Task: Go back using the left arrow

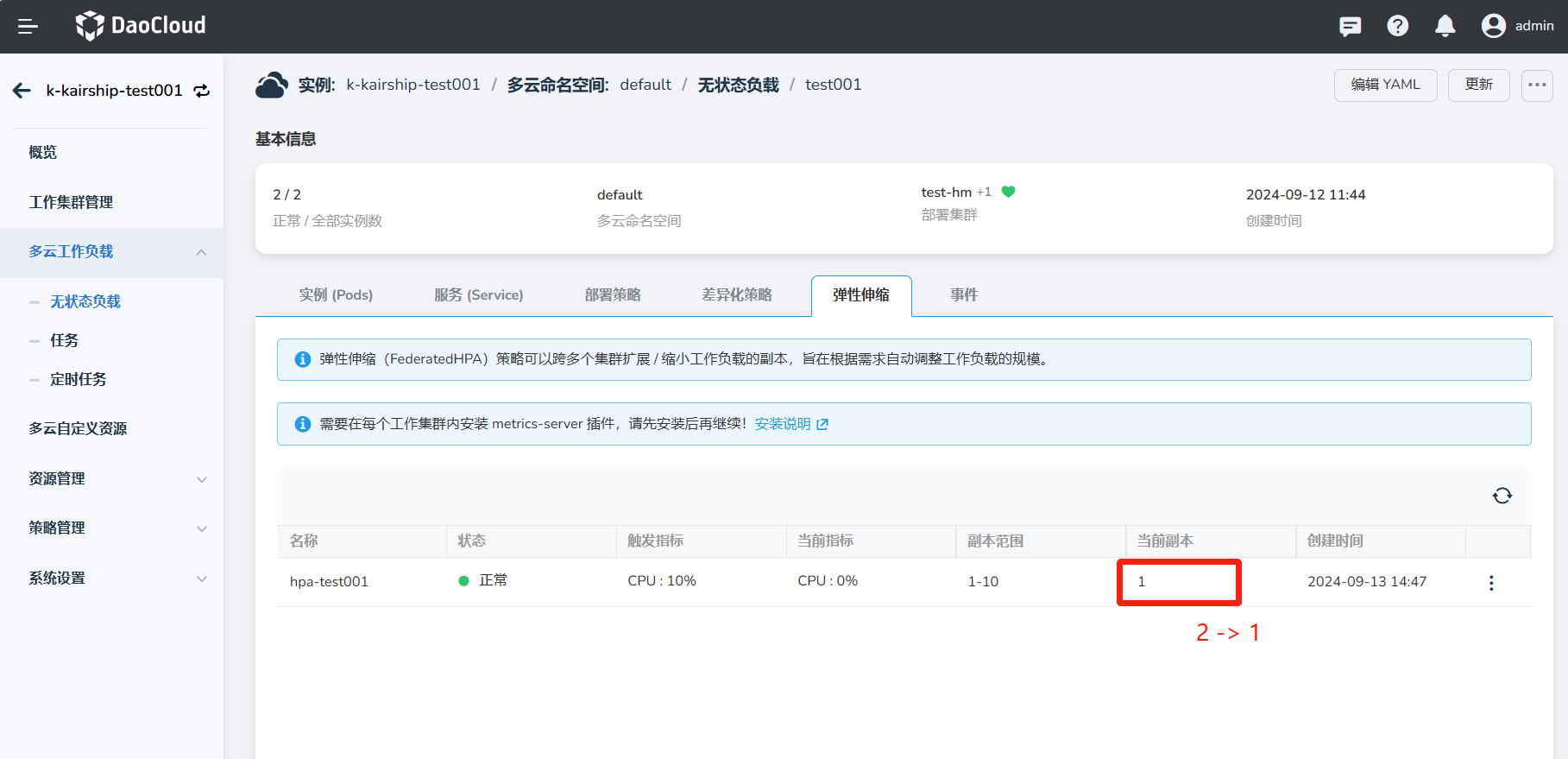Action: [x=22, y=91]
